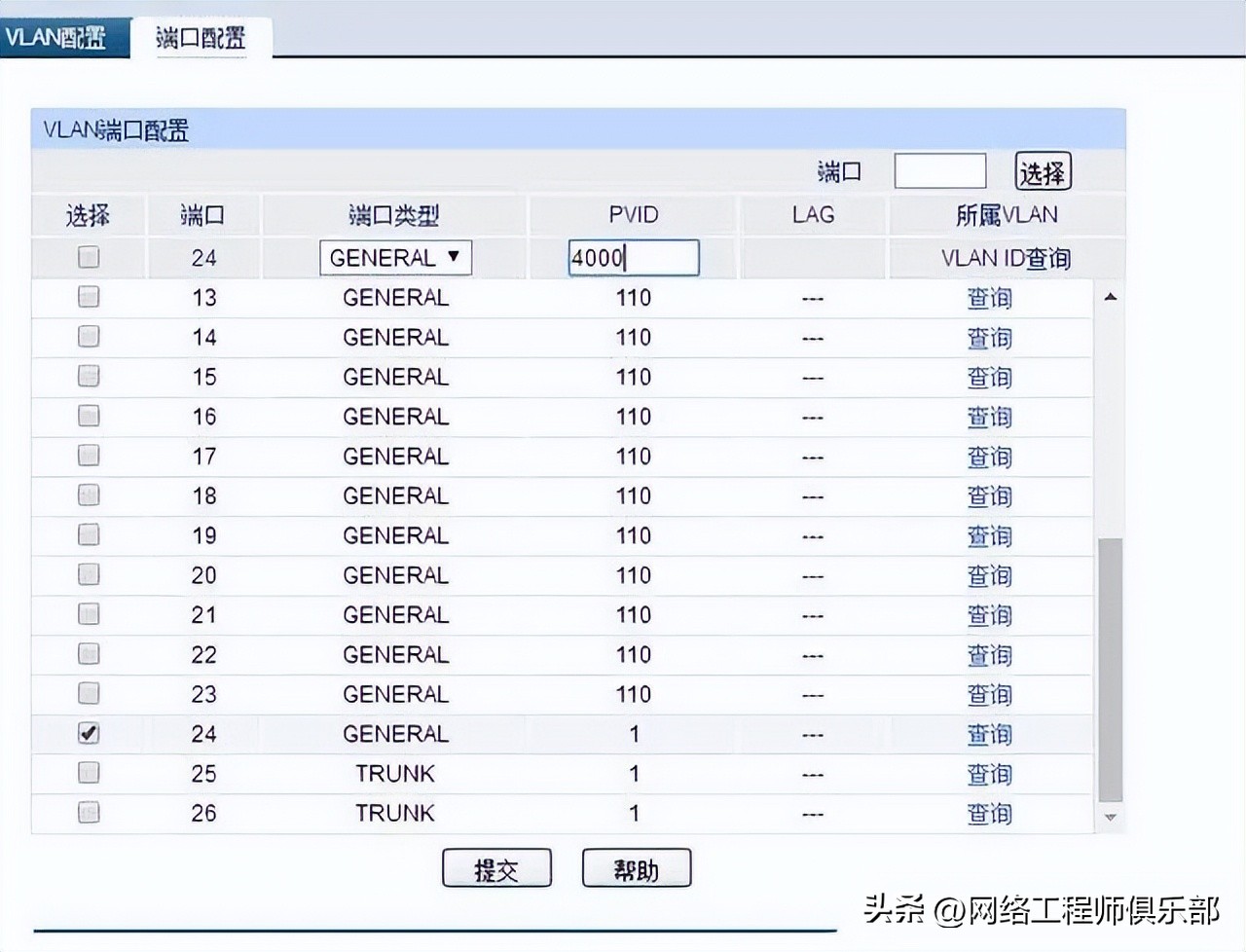Screen dimensions: 1246x952
Task: Click the 帮助 help button
Action: [637, 867]
